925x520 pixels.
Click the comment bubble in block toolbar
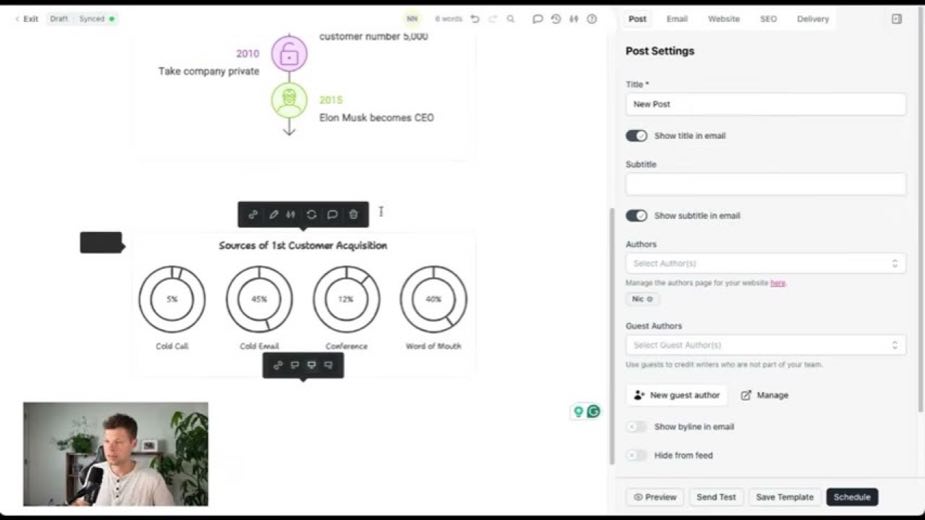(332, 215)
